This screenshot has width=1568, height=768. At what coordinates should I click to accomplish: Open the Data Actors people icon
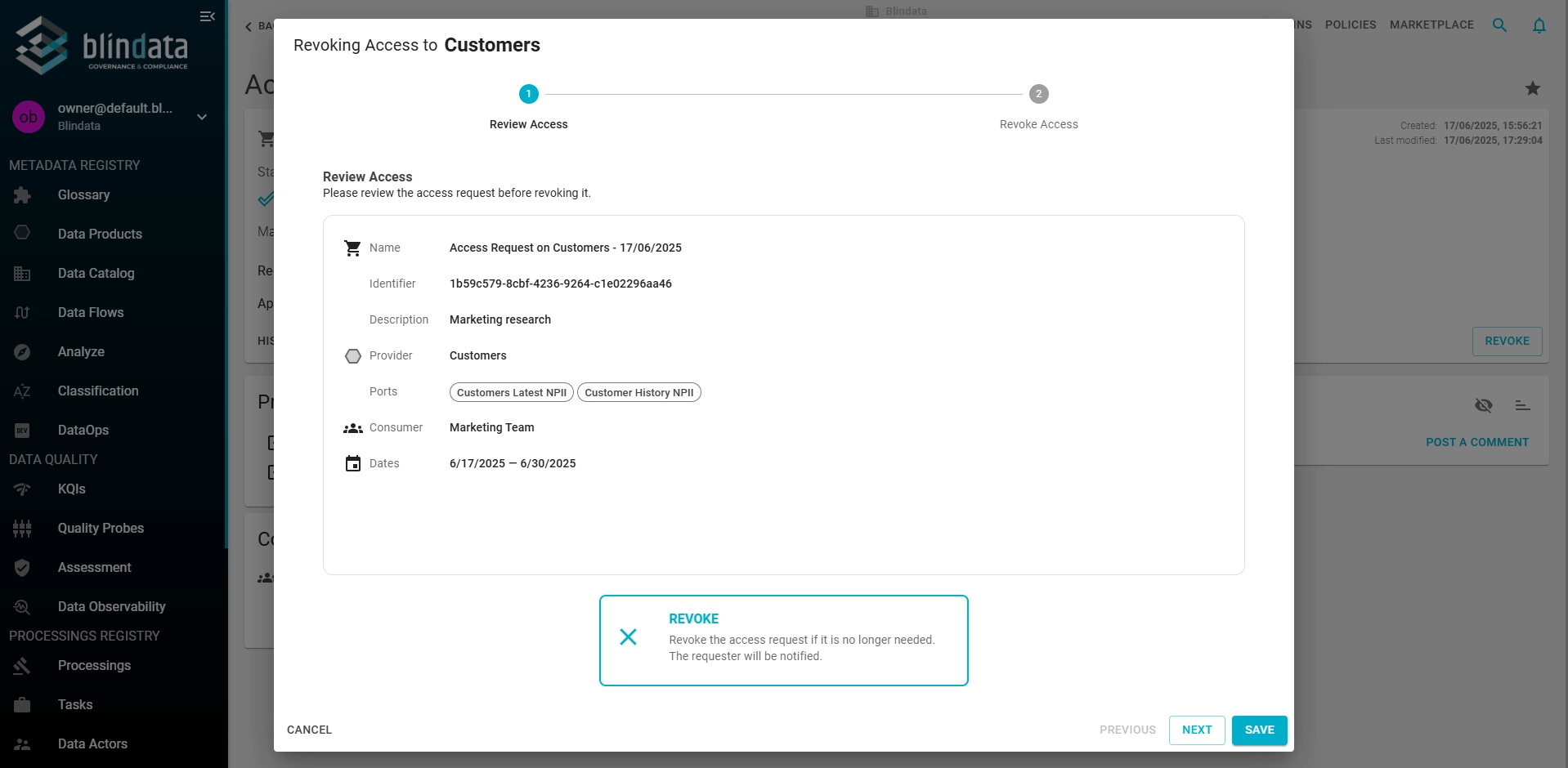click(22, 744)
